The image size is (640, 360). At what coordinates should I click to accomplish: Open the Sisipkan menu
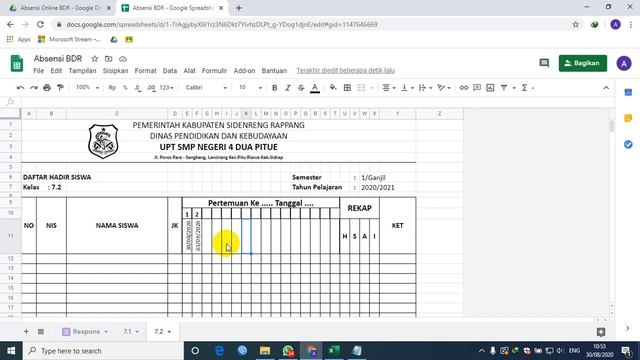click(116, 71)
